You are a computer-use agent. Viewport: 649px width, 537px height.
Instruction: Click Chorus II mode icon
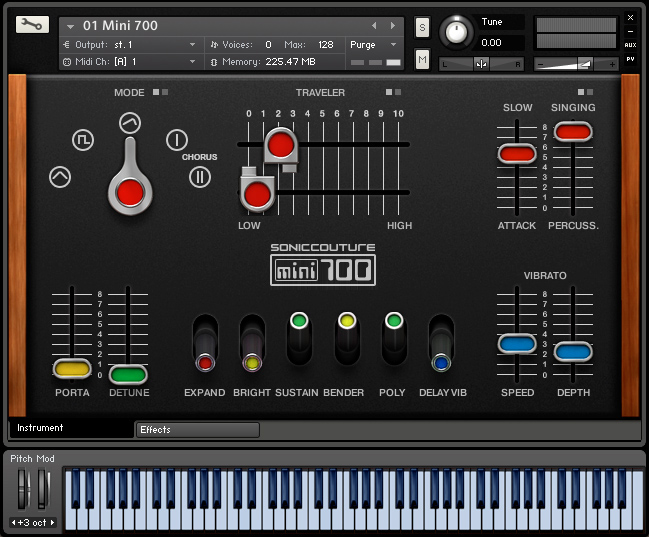[200, 177]
